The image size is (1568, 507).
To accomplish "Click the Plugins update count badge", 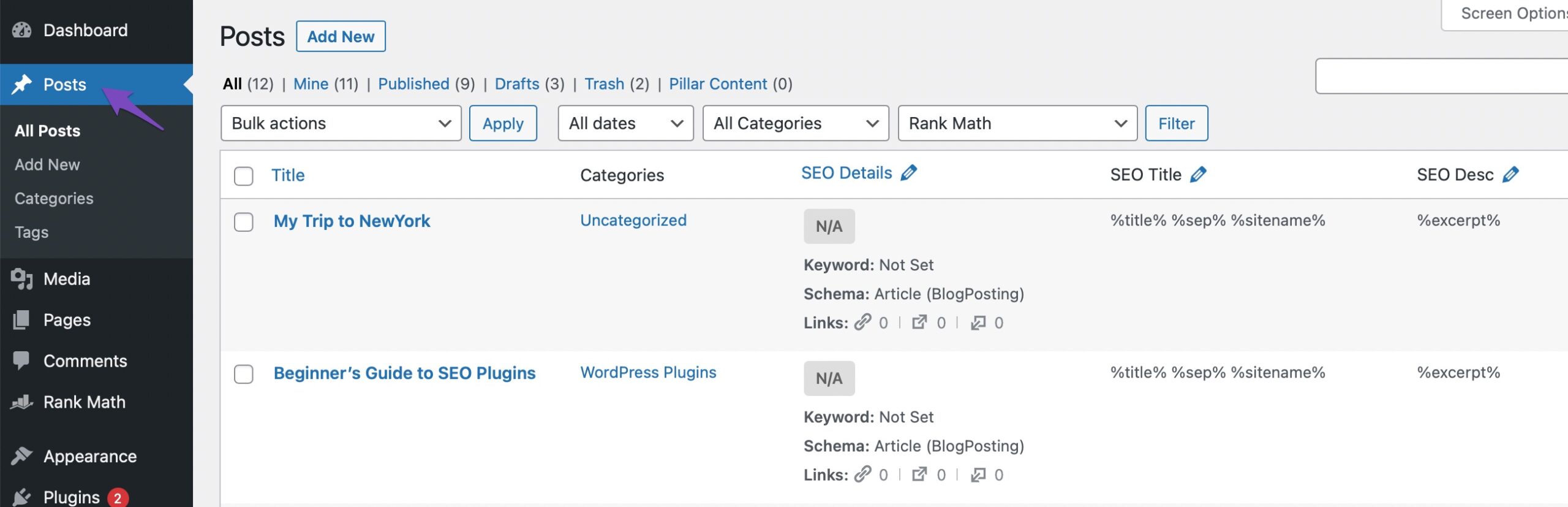I will point(118,498).
